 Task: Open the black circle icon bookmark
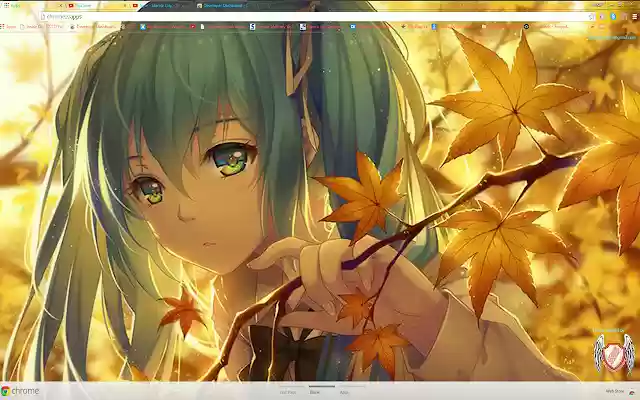[x=527, y=27]
